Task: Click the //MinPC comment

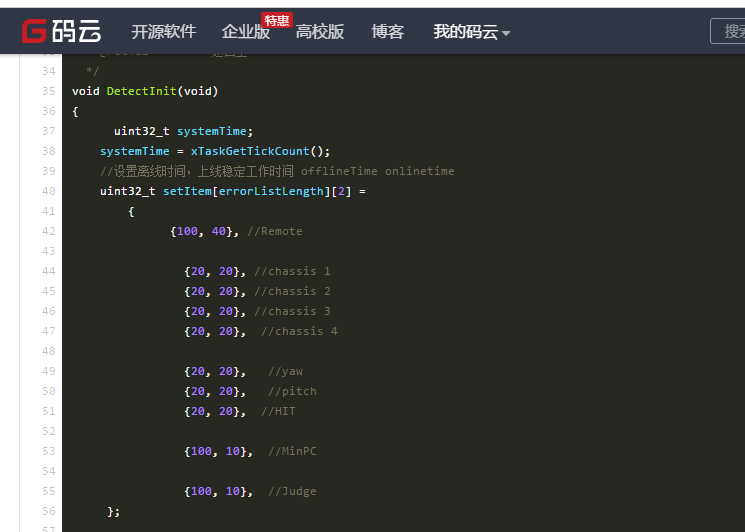Action: 292,451
